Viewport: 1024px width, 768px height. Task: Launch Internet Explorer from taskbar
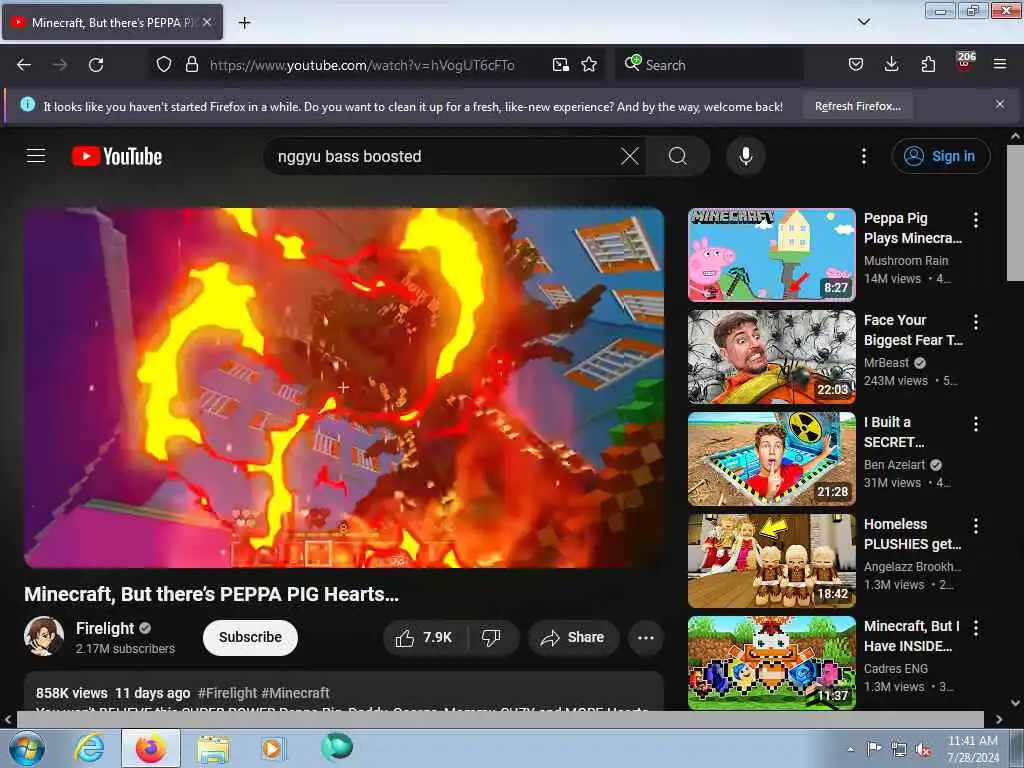click(x=89, y=748)
